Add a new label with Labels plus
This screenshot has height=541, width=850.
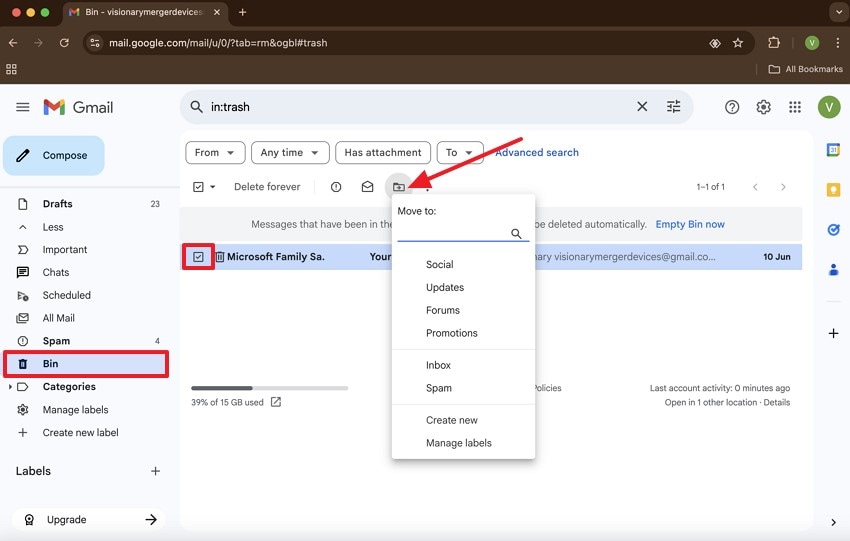pos(156,471)
